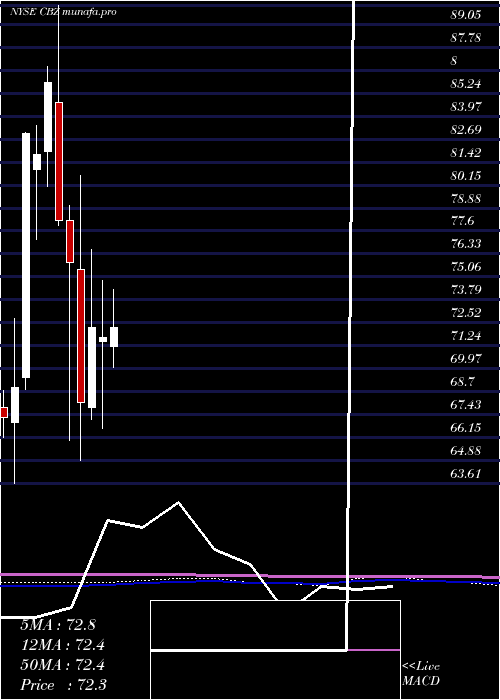Click the 80.15 price axis label
The height and width of the screenshot is (700, 500).
point(466,175)
